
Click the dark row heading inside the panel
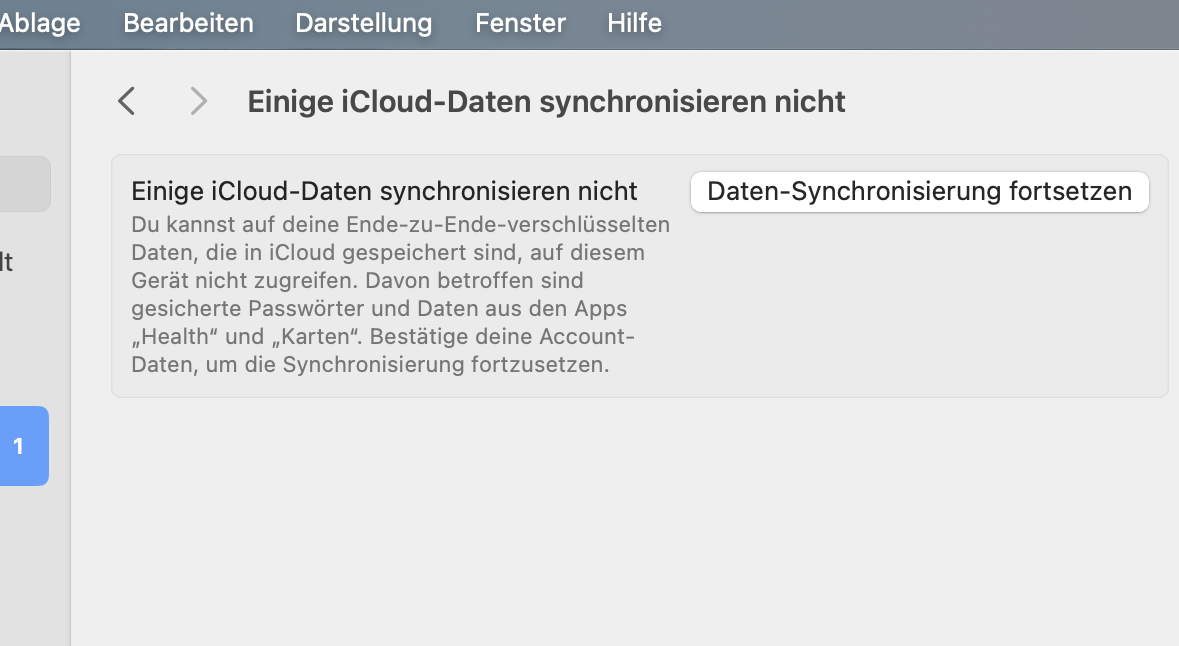click(384, 191)
